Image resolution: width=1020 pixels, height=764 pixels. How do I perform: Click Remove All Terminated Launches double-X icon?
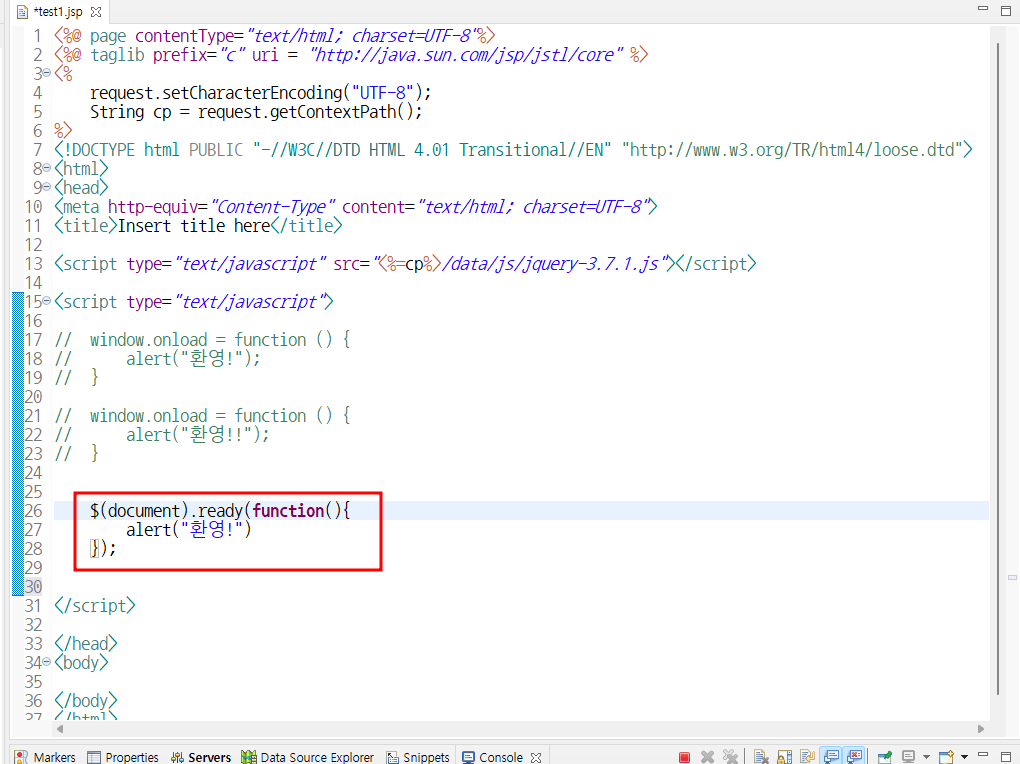click(731, 757)
